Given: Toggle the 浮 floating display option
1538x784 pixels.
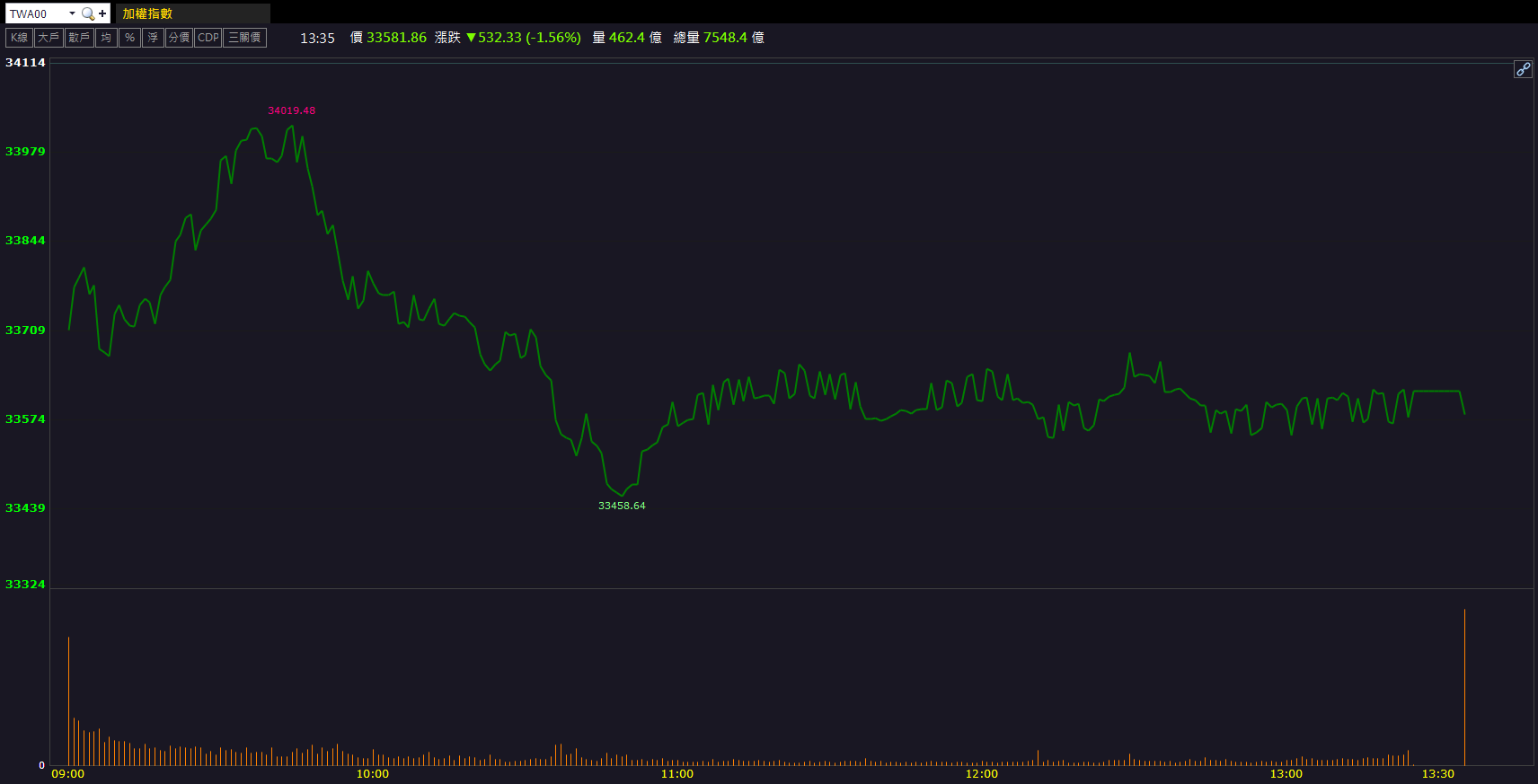Looking at the screenshot, I should (153, 38).
